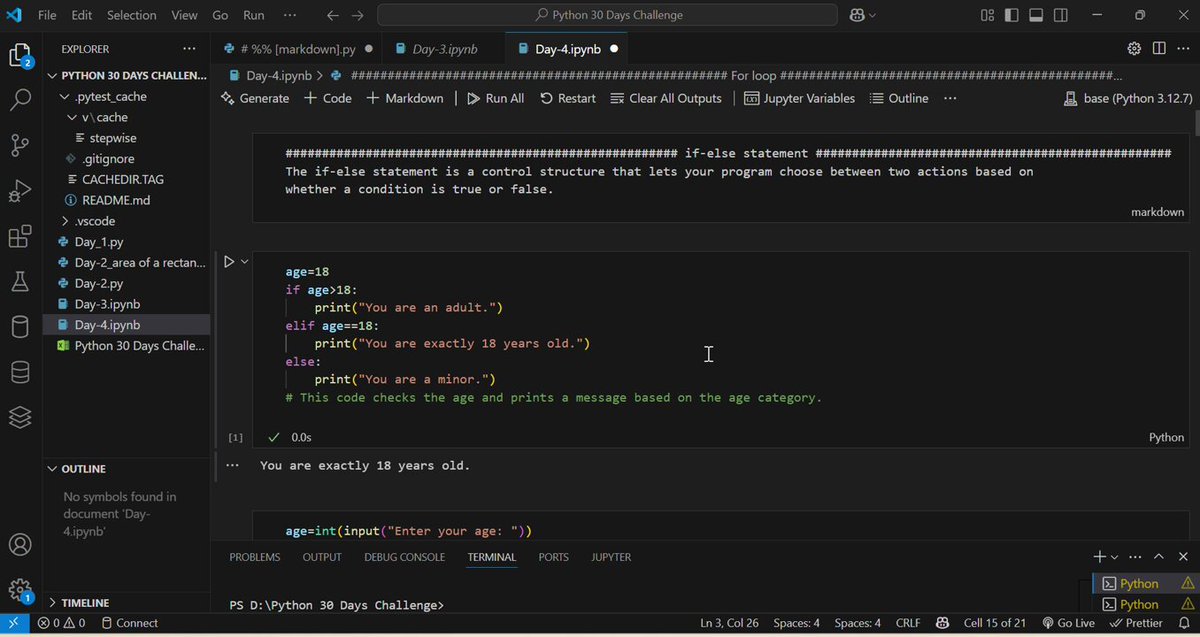Open README.md in explorer
This screenshot has height=637, width=1200.
pos(115,200)
